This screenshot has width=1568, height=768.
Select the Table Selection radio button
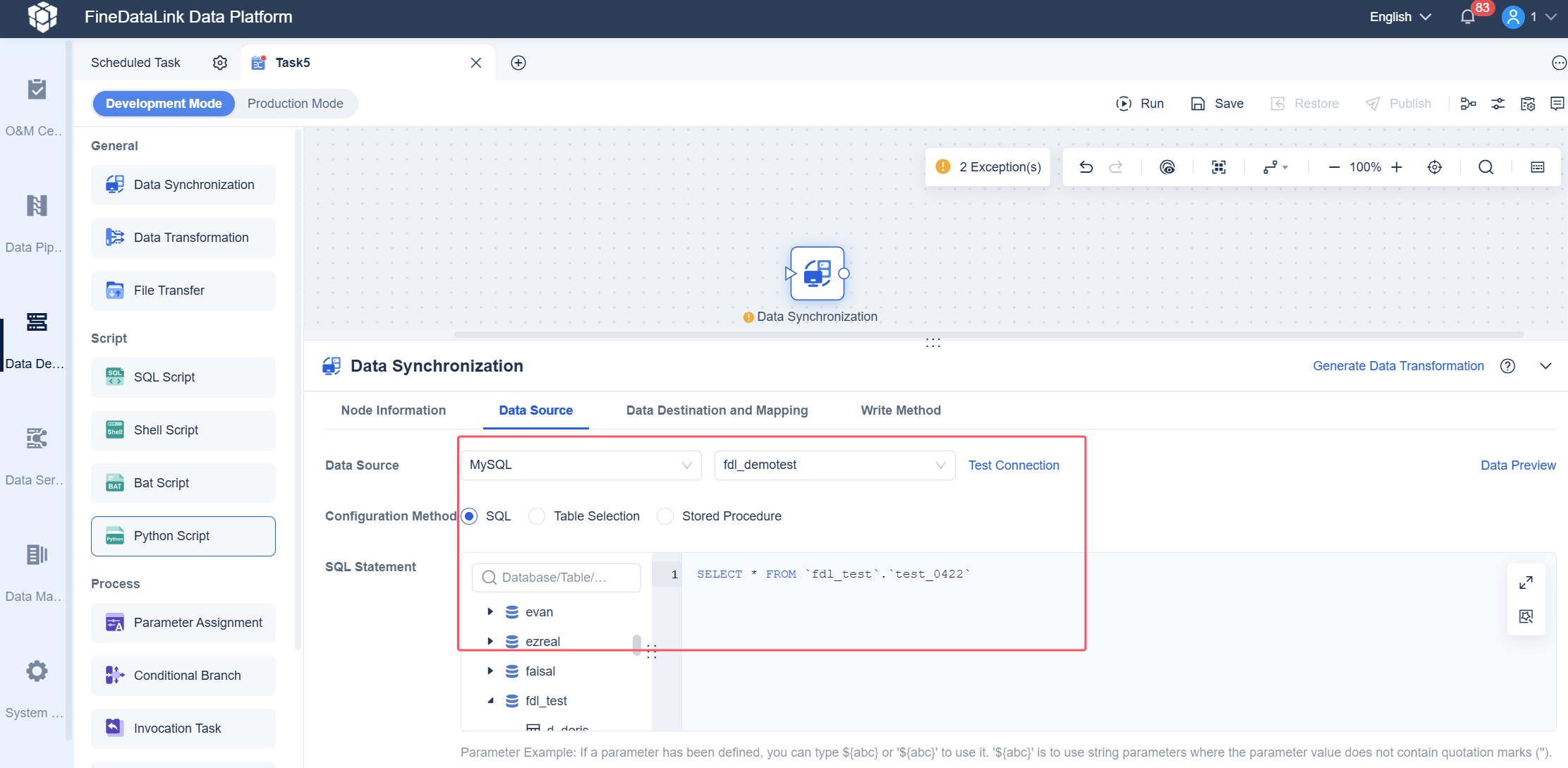tap(537, 516)
